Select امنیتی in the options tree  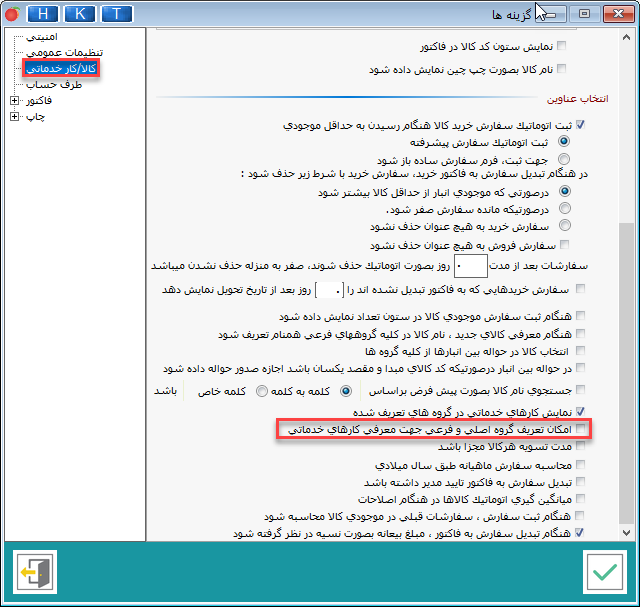(x=42, y=37)
